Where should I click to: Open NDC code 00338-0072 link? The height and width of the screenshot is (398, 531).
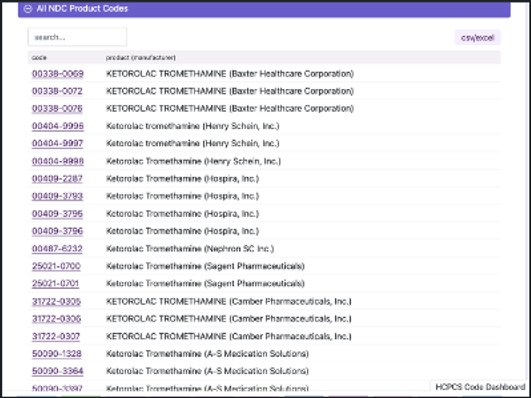pyautogui.click(x=57, y=91)
